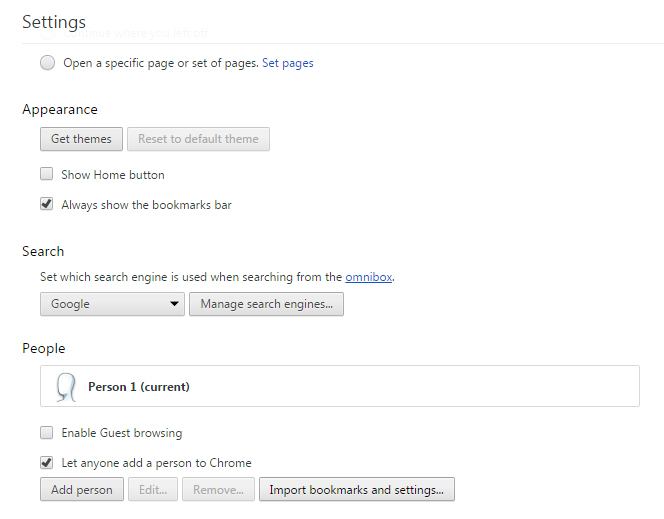Viewport: 664px width, 519px height.
Task: Click Get themes button
Action: pyautogui.click(x=82, y=139)
